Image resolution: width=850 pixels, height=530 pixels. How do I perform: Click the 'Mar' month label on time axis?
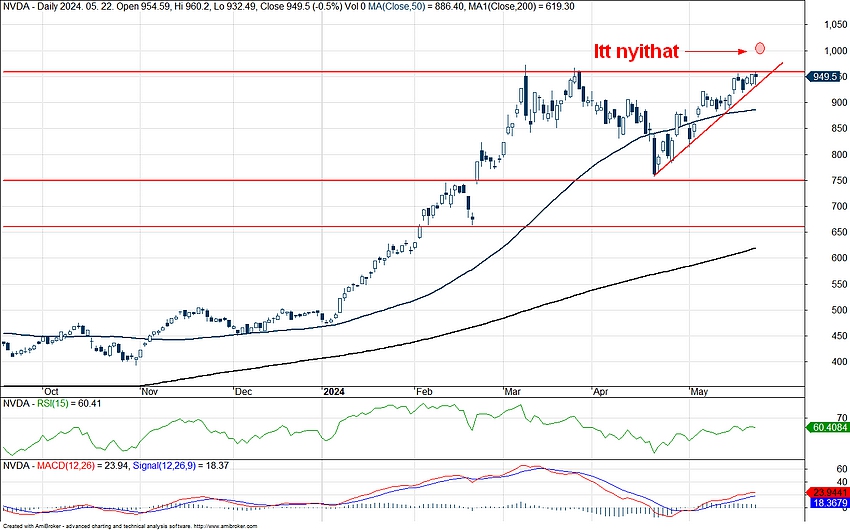(513, 392)
